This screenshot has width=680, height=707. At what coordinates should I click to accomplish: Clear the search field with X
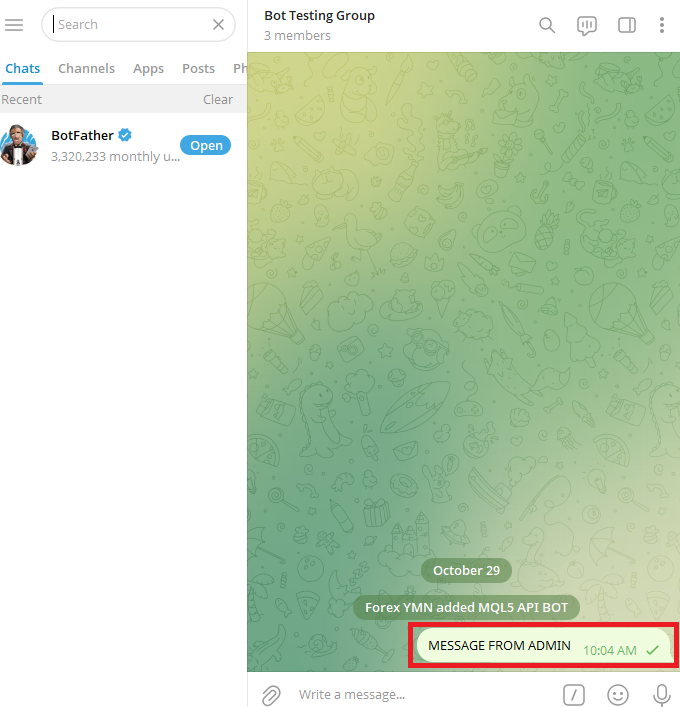[218, 24]
